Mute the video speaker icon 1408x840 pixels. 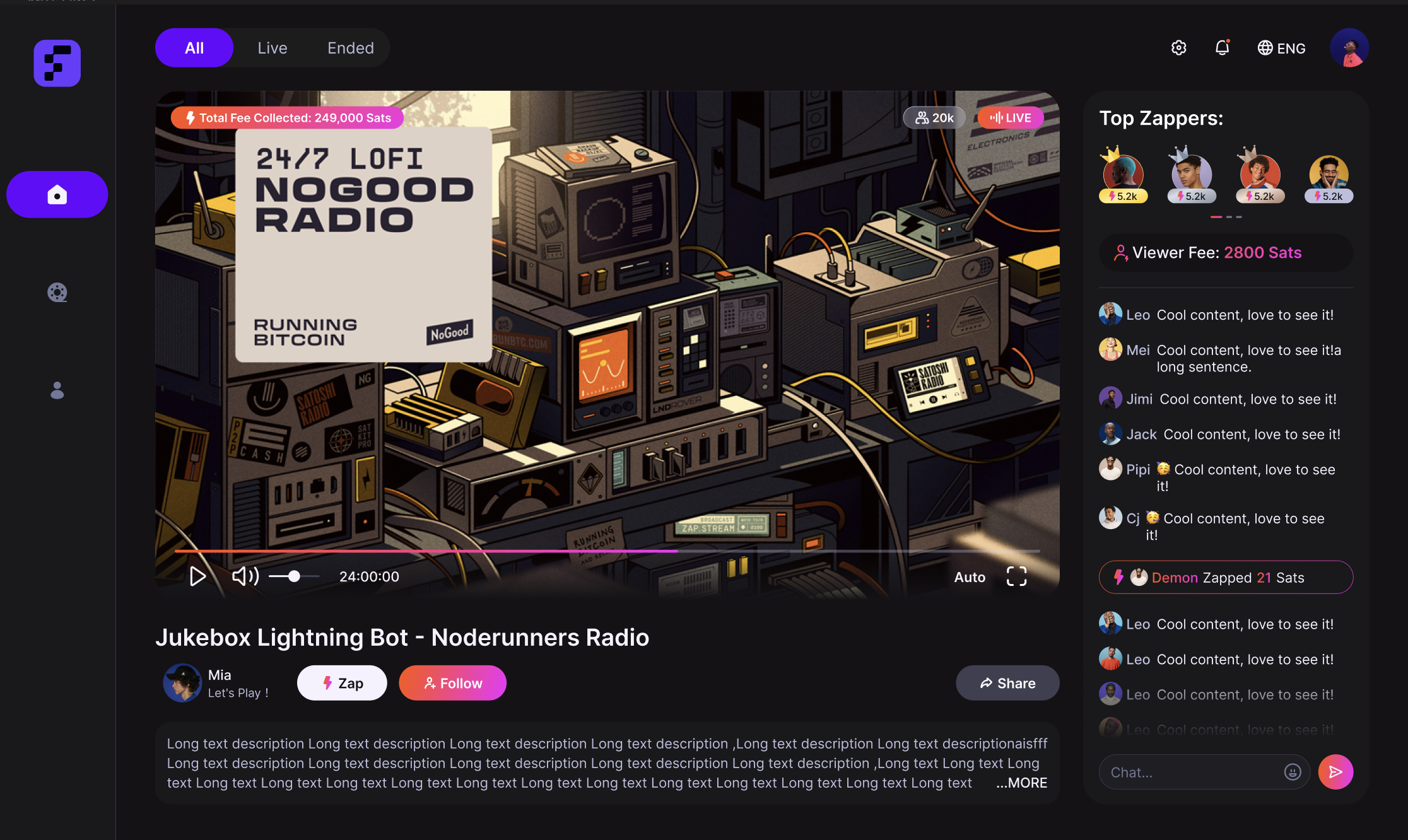coord(245,576)
